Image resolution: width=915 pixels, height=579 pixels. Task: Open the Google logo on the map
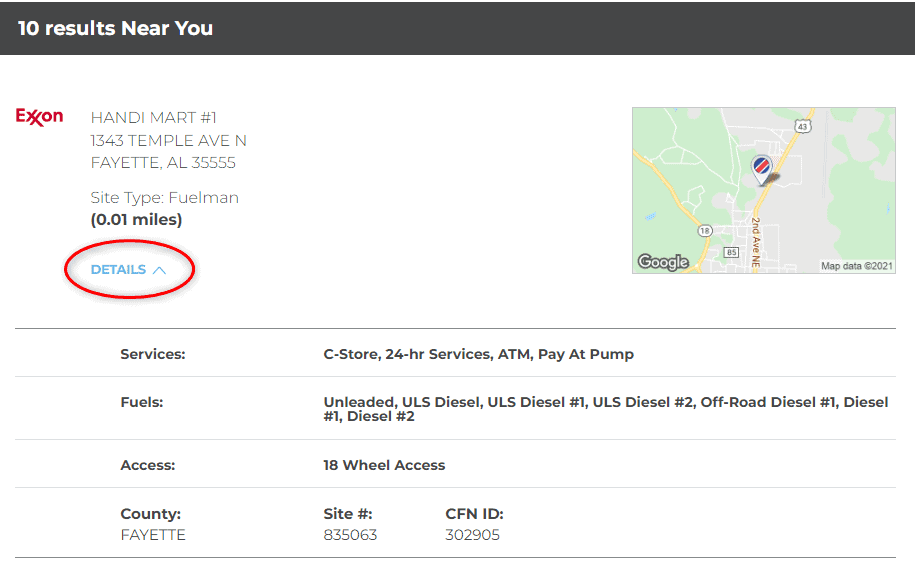pos(663,262)
